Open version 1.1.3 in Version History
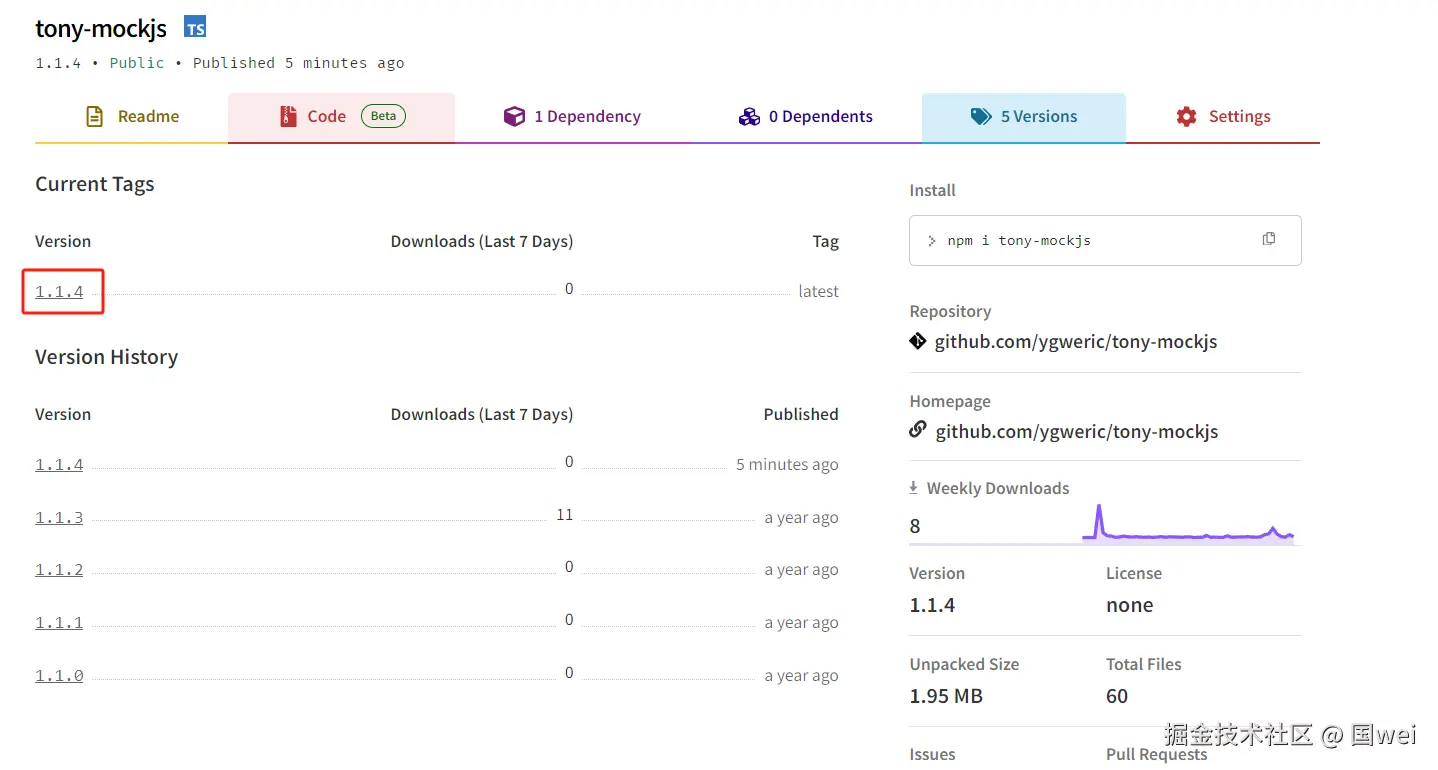Image resolution: width=1438 pixels, height=770 pixels. tap(60, 518)
